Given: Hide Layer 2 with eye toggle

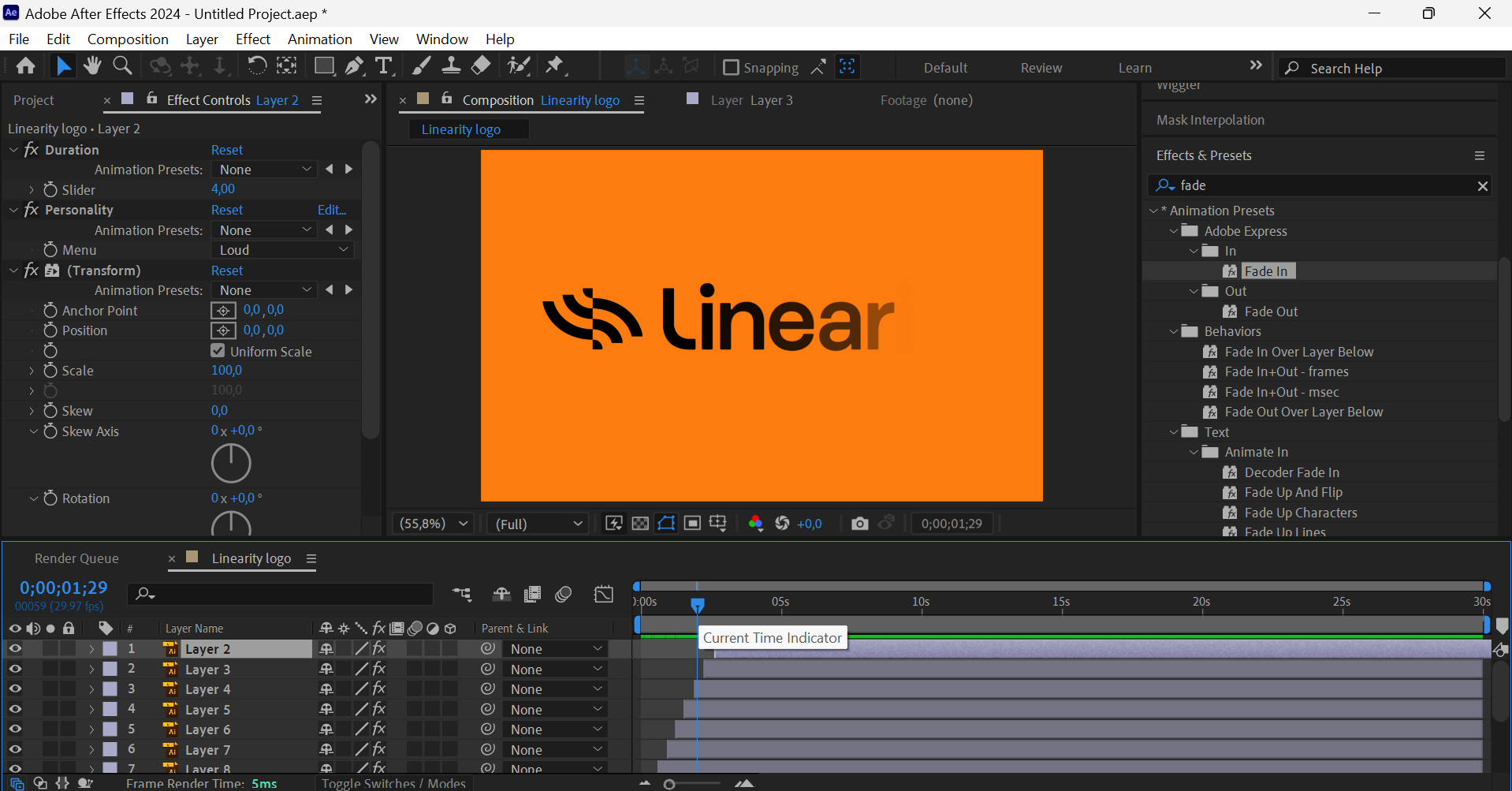Looking at the screenshot, I should click(x=15, y=648).
